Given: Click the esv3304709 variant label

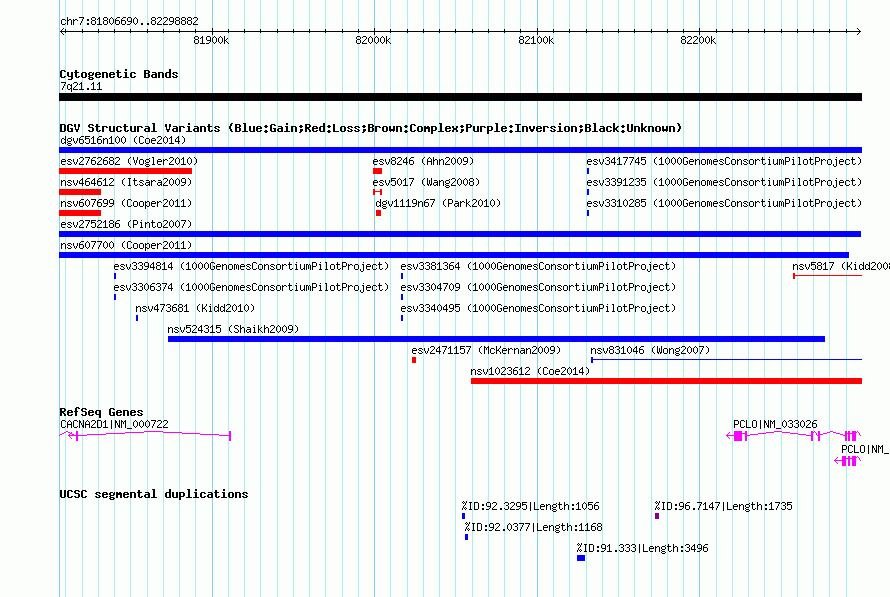Looking at the screenshot, I should 538,287.
